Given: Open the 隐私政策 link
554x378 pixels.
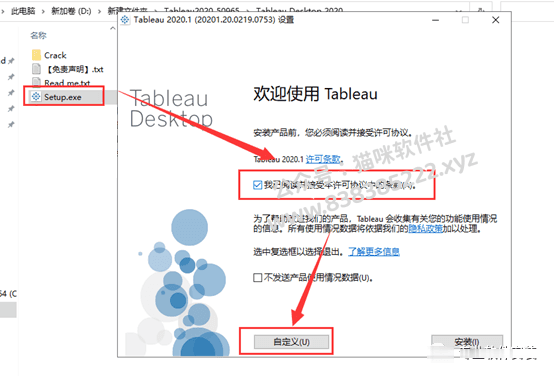Looking at the screenshot, I should tap(425, 229).
